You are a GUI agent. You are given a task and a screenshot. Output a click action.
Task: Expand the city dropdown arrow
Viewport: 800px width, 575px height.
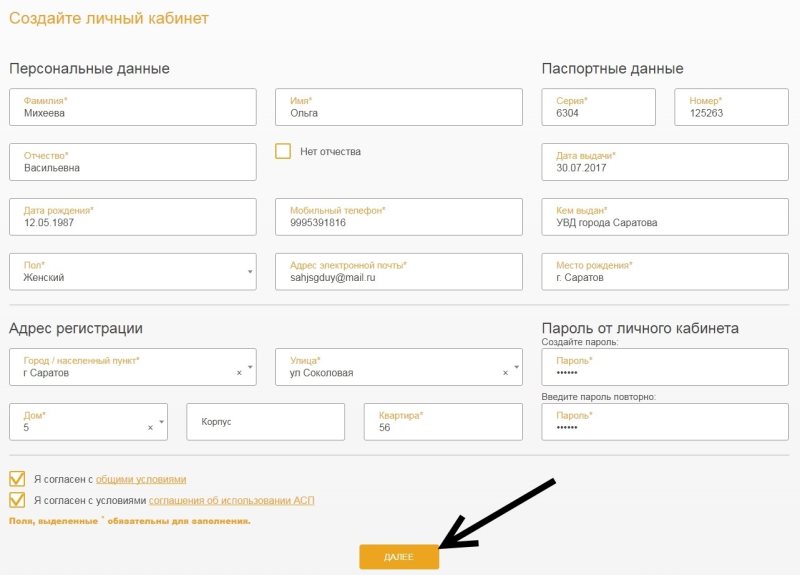249,367
